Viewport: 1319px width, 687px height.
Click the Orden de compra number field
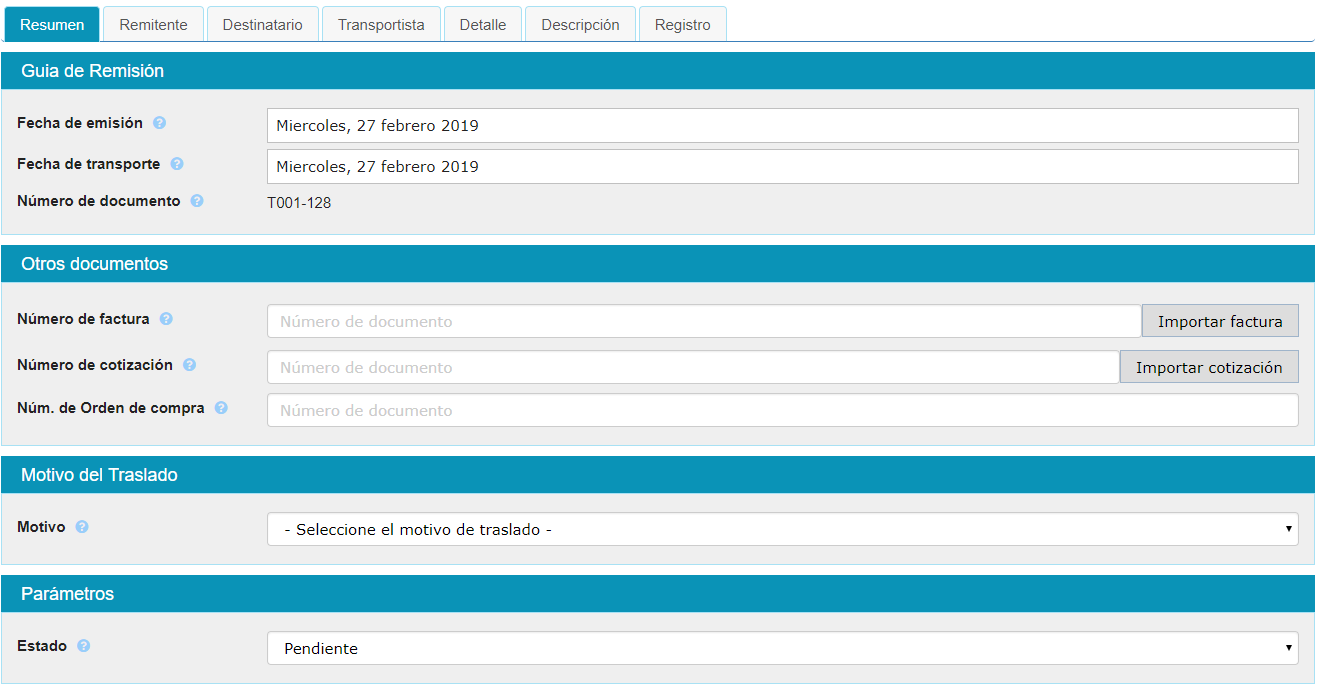coord(782,411)
